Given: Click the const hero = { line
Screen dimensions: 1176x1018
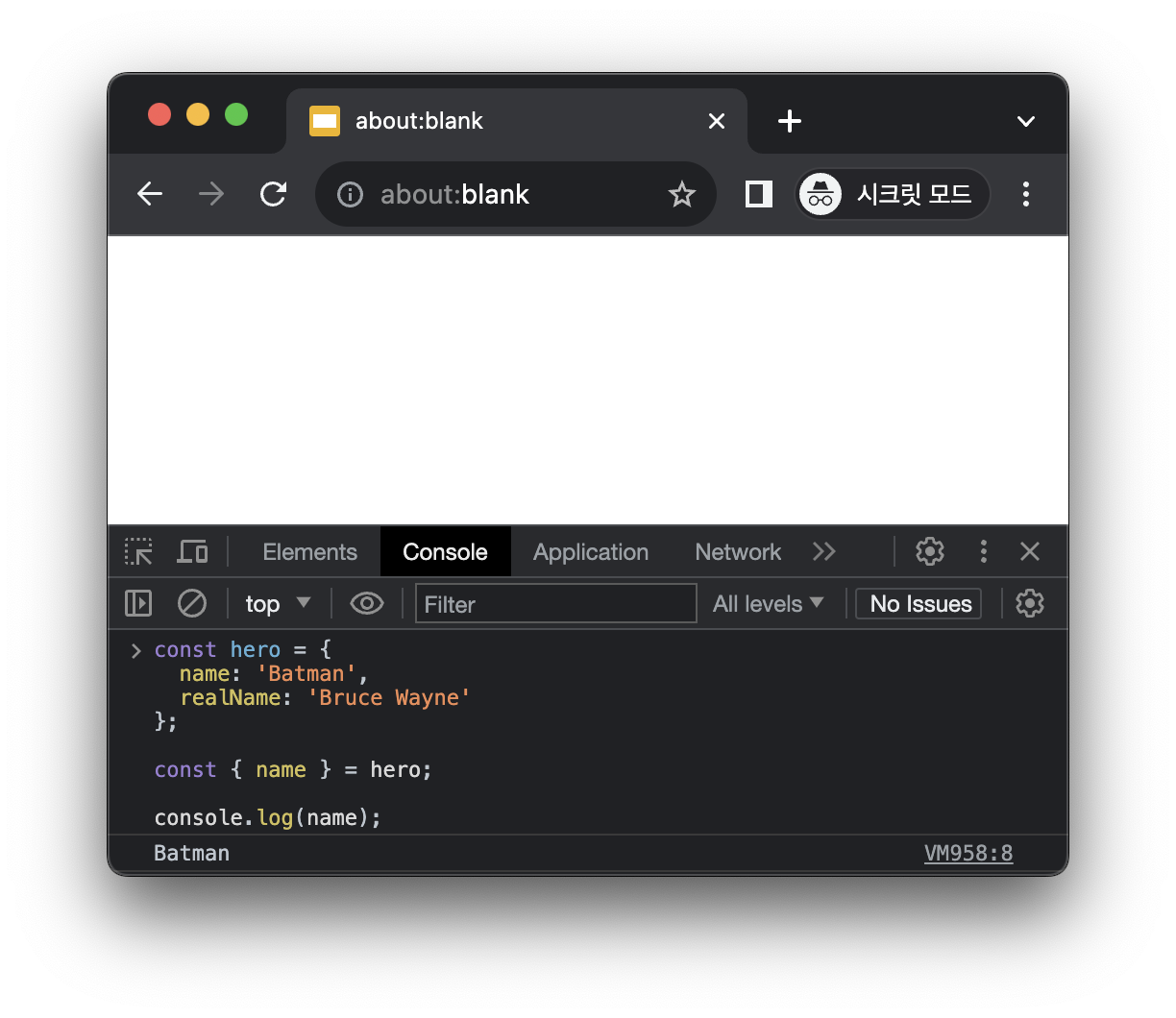Looking at the screenshot, I should pyautogui.click(x=242, y=649).
